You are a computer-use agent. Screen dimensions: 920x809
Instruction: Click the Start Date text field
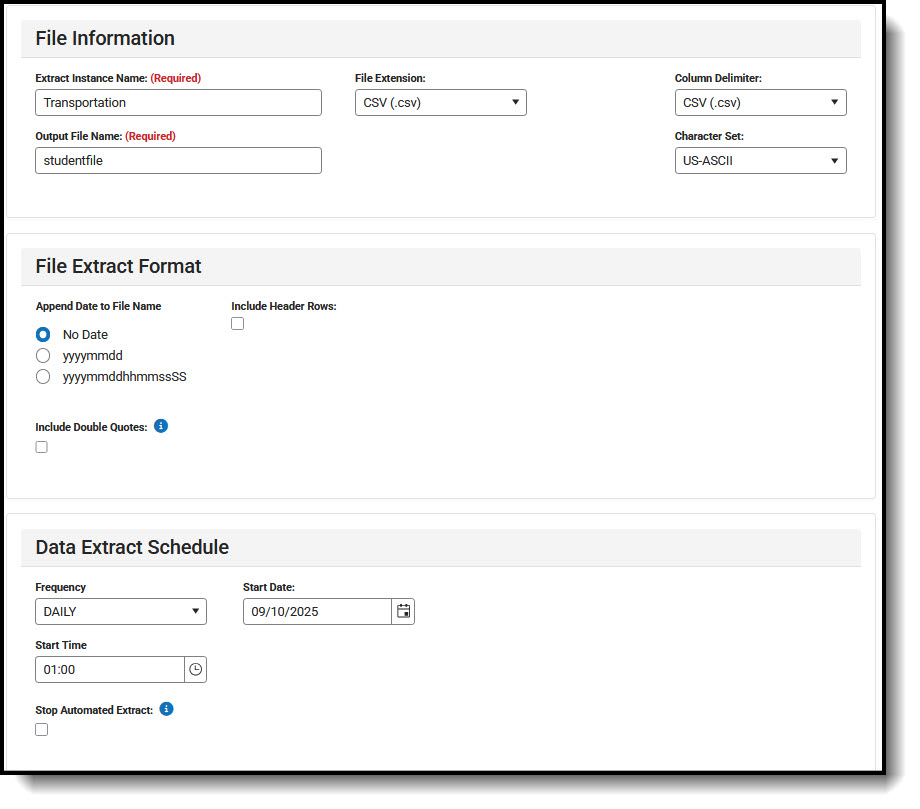coord(316,611)
